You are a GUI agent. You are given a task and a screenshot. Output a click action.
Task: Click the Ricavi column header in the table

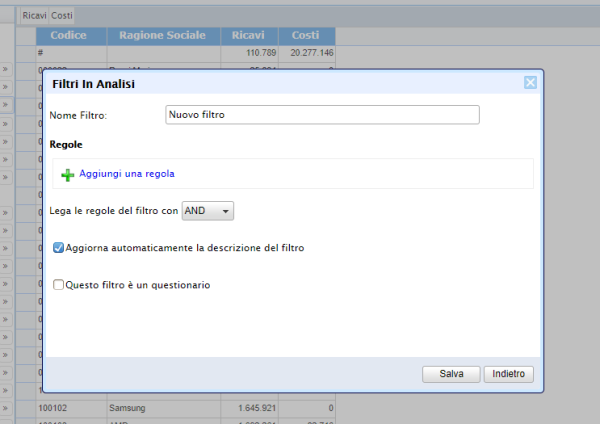click(248, 35)
